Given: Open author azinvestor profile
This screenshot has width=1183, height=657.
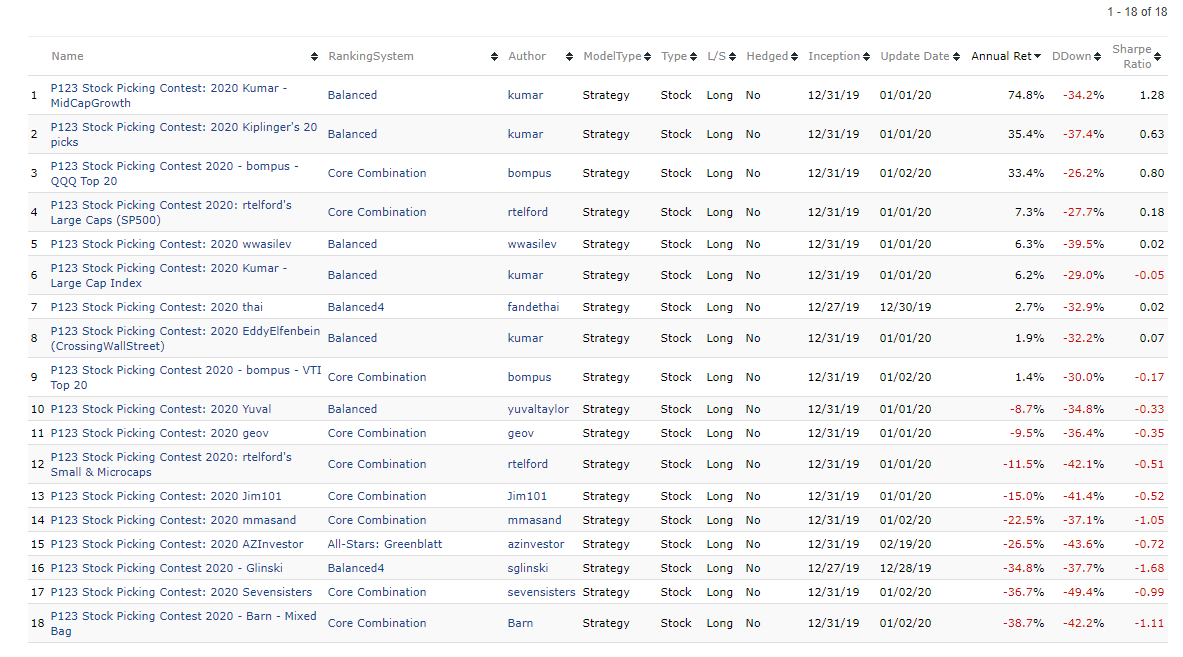Looking at the screenshot, I should (x=536, y=545).
